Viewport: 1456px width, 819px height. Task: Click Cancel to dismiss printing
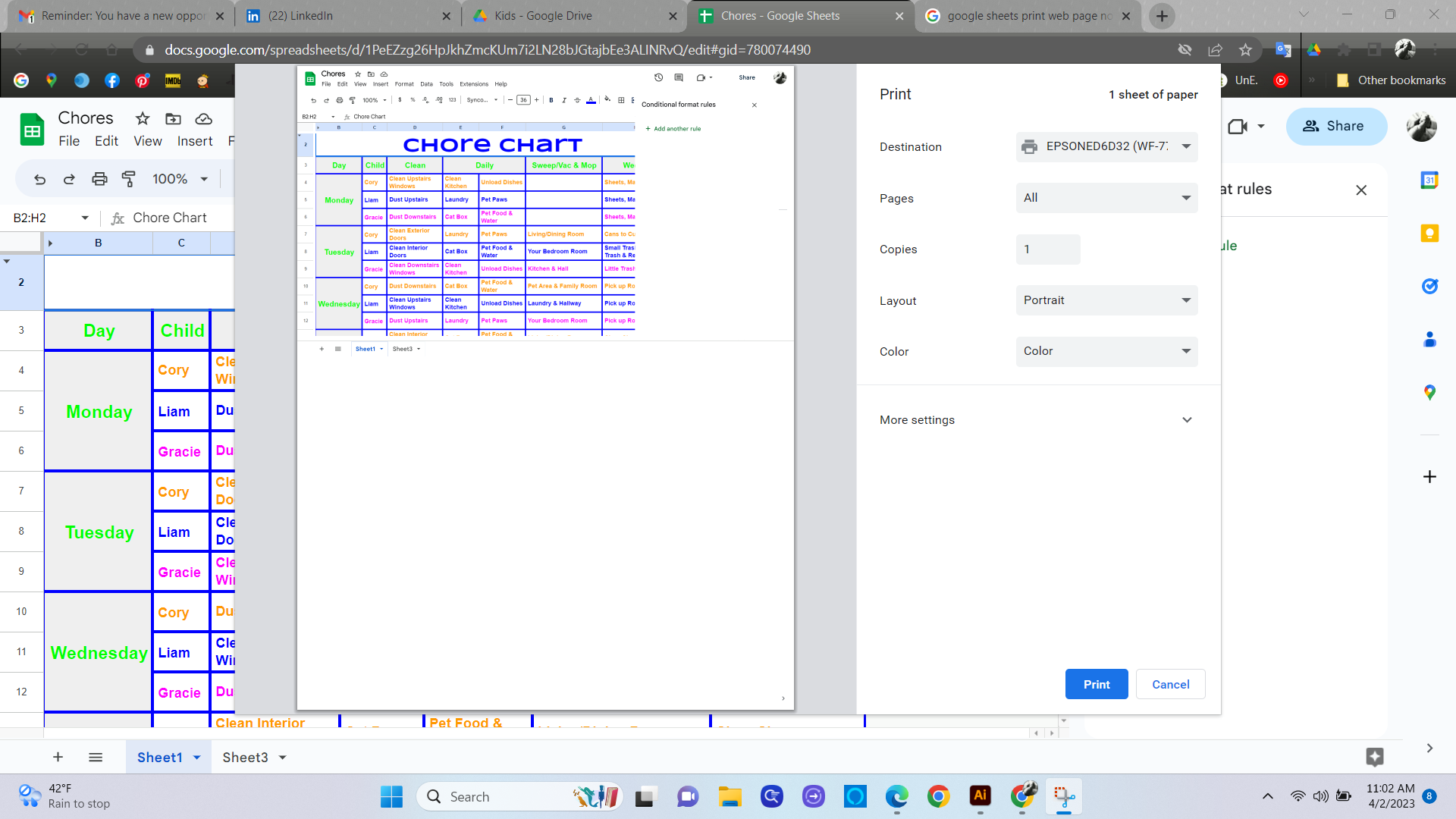click(1170, 683)
